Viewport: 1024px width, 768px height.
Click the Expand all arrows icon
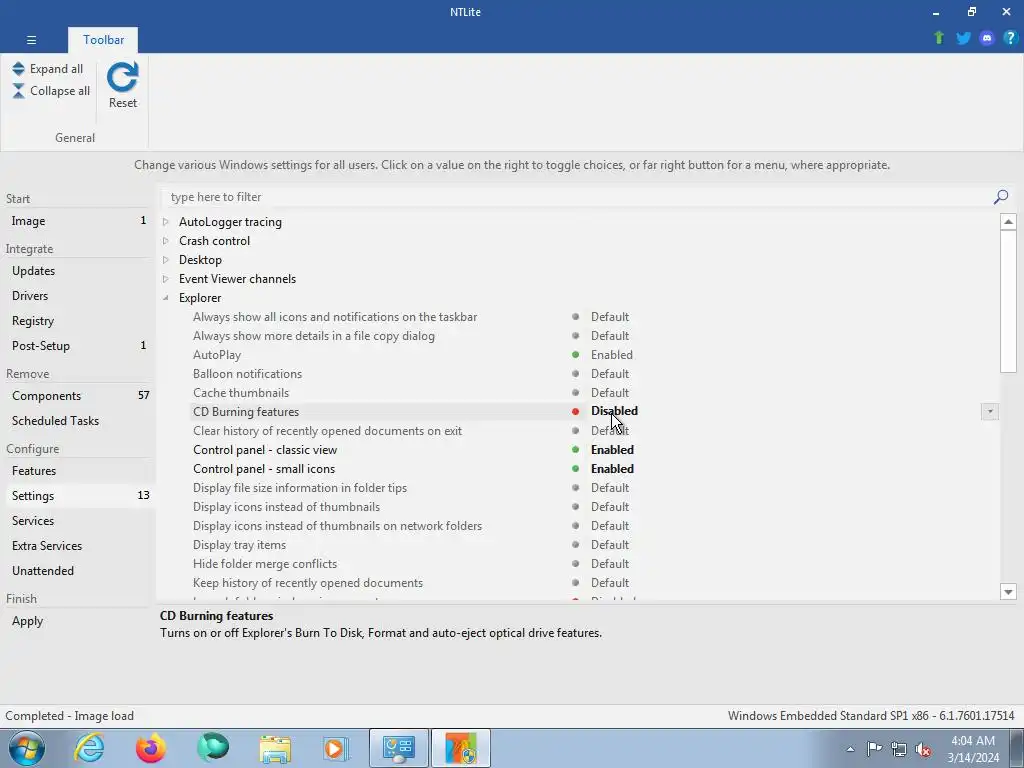click(x=18, y=69)
